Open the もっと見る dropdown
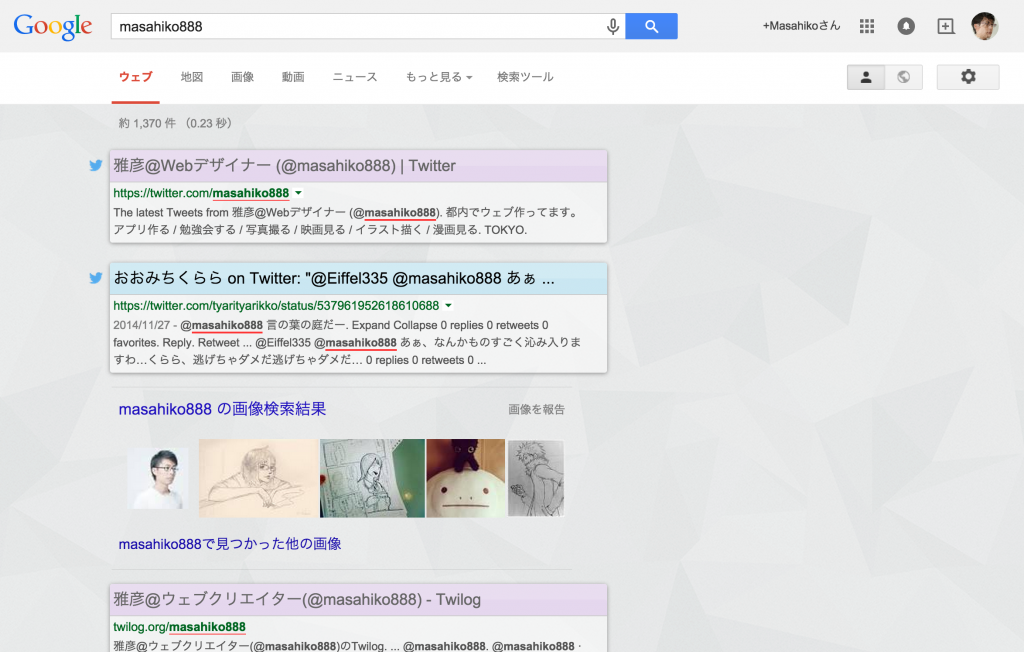Screen dimensions: 1024x652 pos(438,77)
